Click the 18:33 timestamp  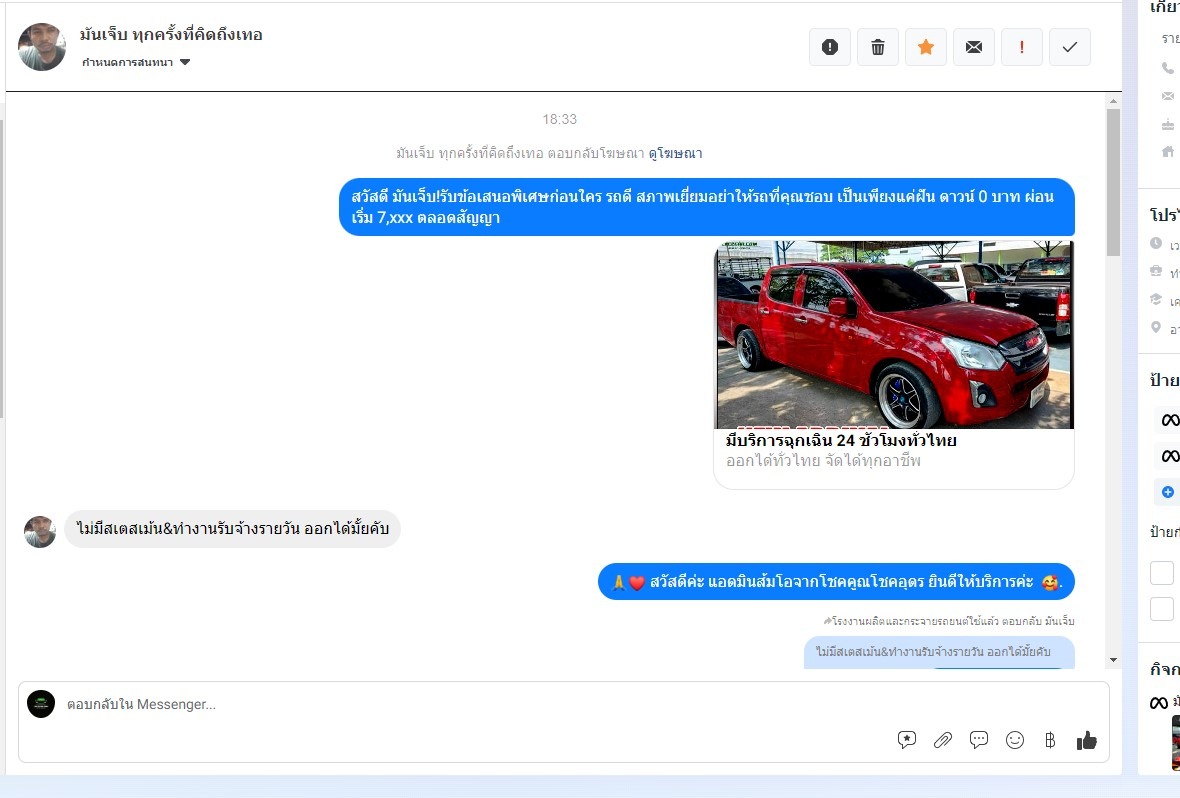(559, 119)
